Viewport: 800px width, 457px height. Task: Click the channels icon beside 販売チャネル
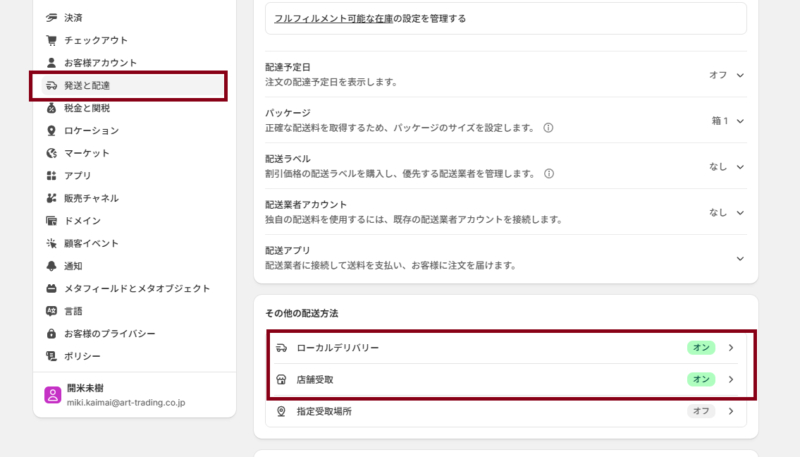click(x=52, y=198)
